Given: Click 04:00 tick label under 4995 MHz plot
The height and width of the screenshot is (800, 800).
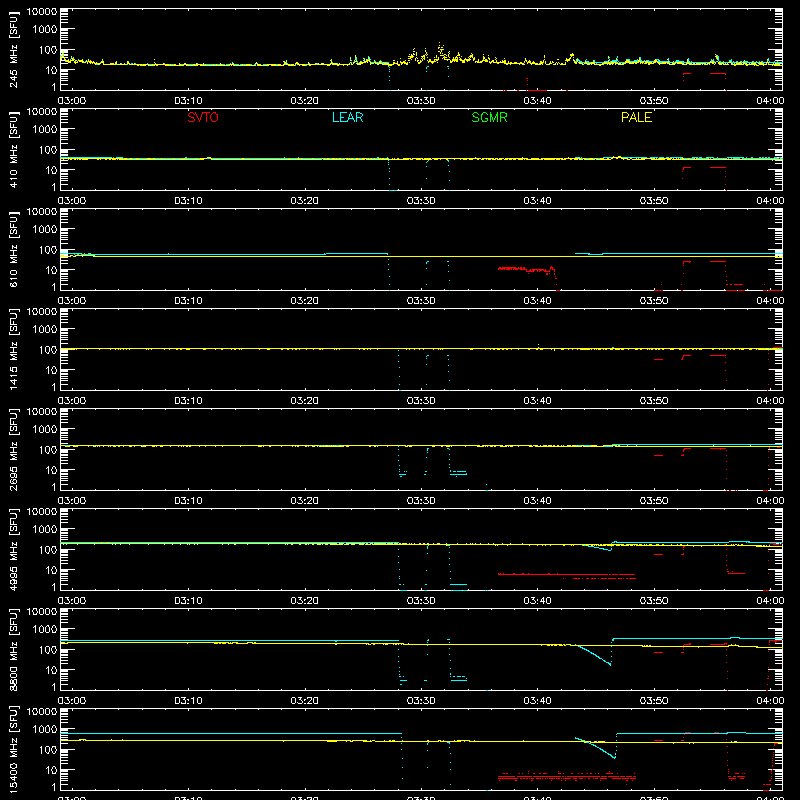Looking at the screenshot, I should click(770, 601).
